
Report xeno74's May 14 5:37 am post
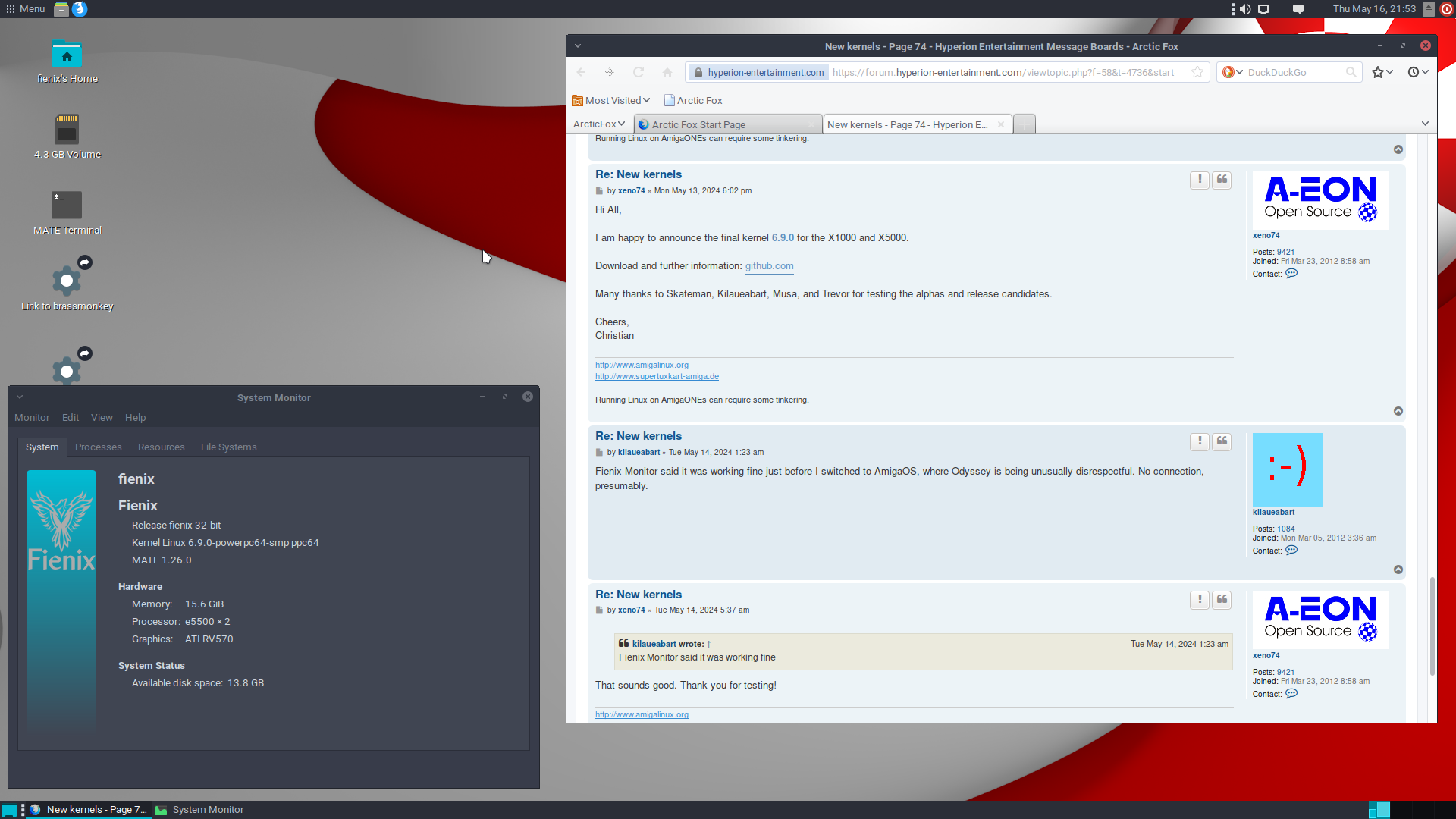tap(1199, 600)
